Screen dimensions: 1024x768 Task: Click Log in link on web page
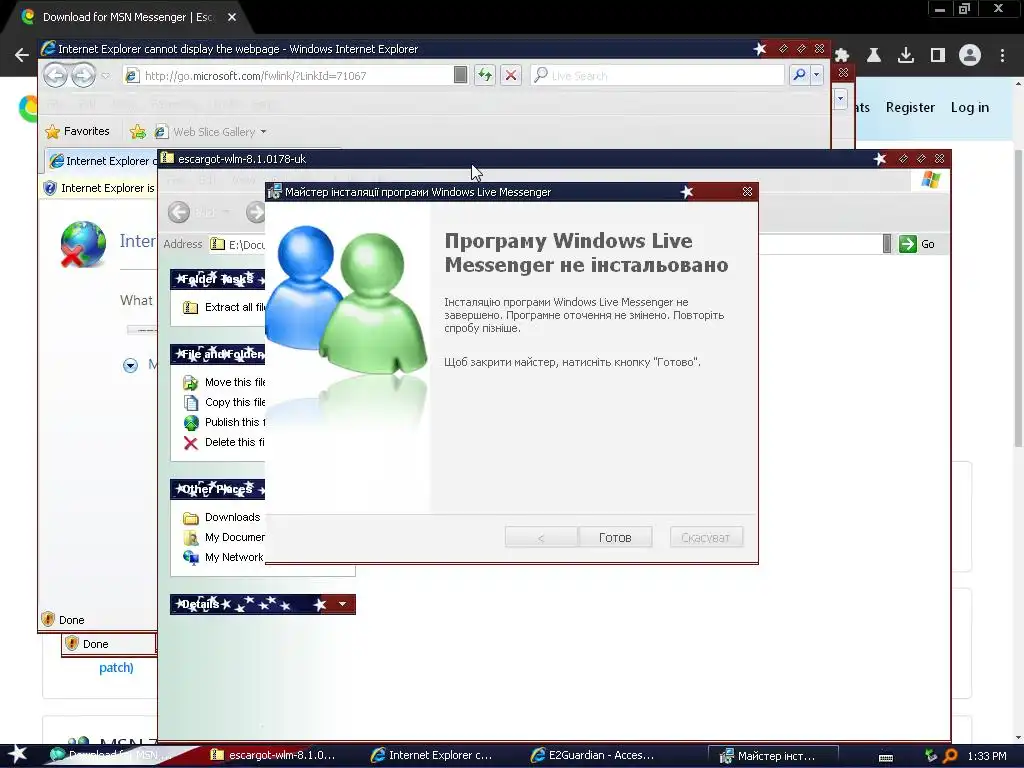click(970, 107)
